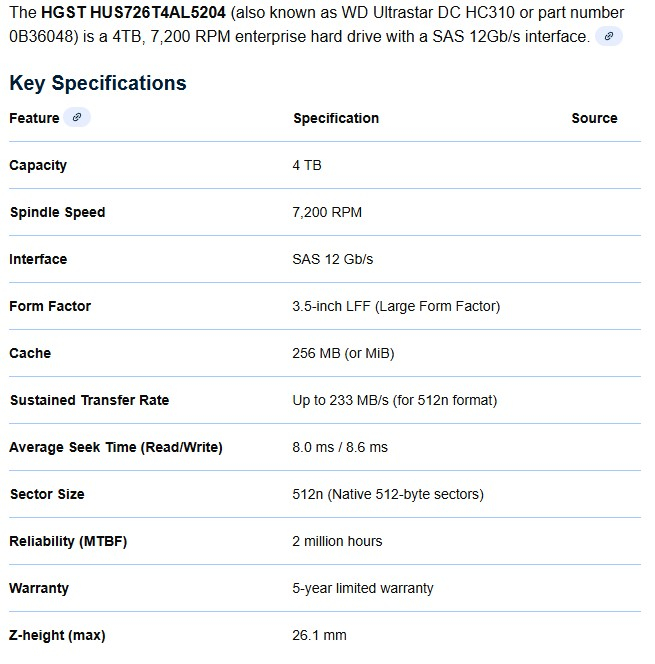Click the 5-year limited warranty value
The width and height of the screenshot is (655, 664).
(363, 588)
